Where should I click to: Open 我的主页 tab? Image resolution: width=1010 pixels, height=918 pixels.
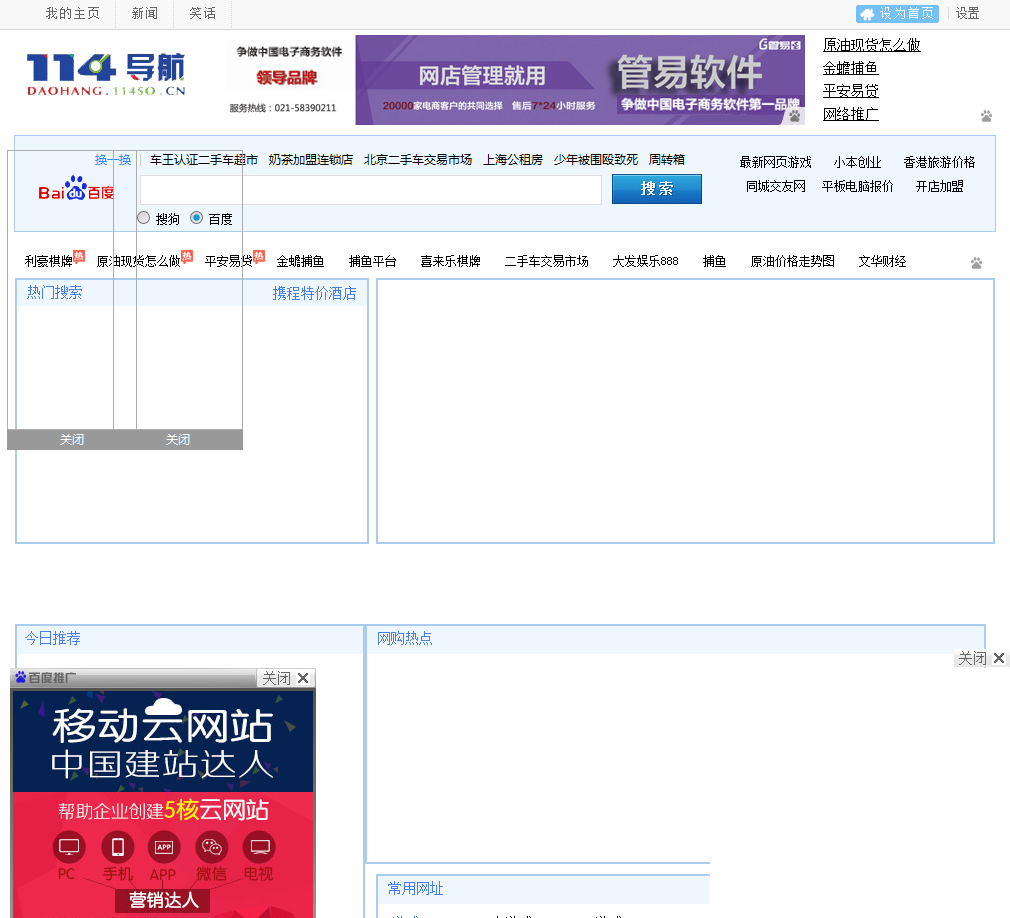[72, 14]
